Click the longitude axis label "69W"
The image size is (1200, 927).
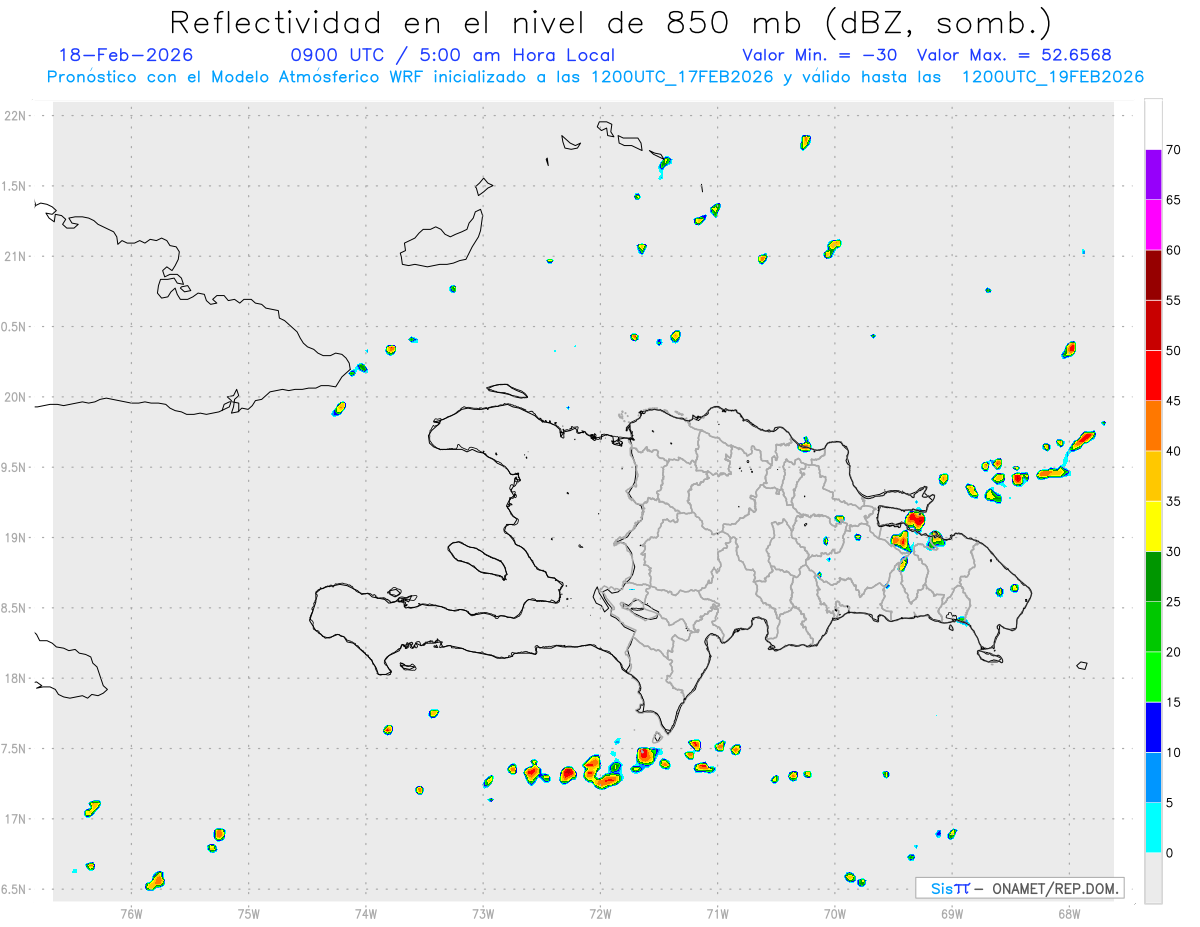952,912
